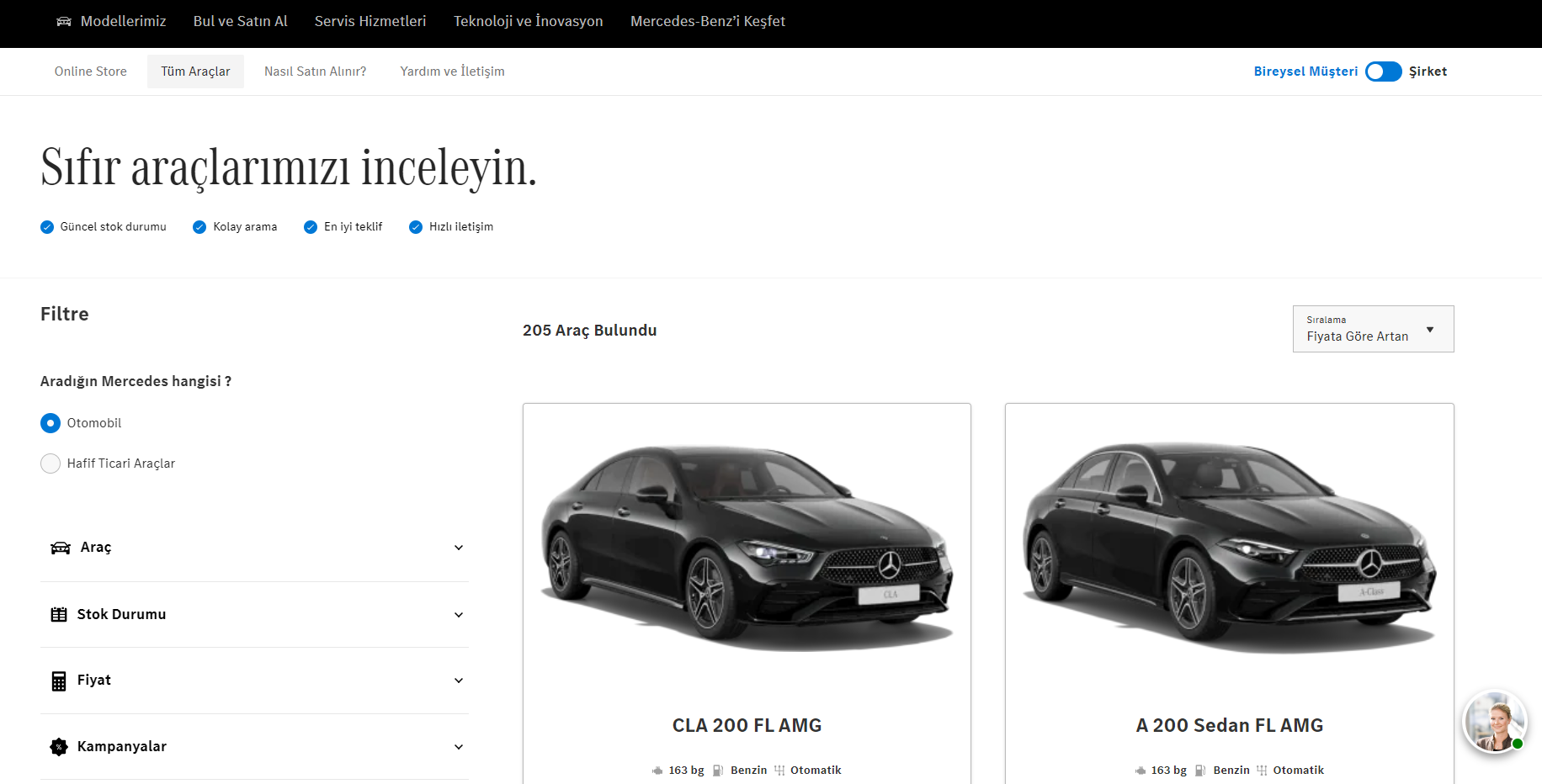Click the Otomatik label on CLA 200 card

pyautogui.click(x=816, y=771)
